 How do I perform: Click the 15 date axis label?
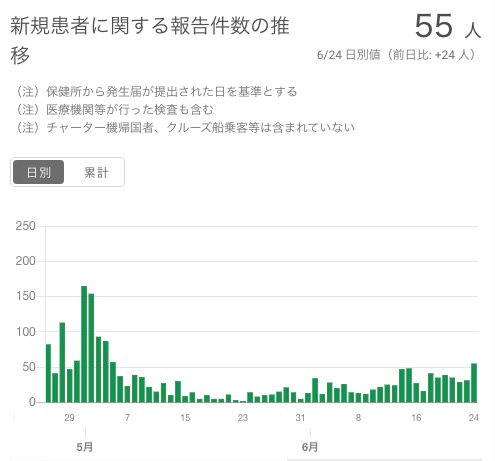point(185,418)
